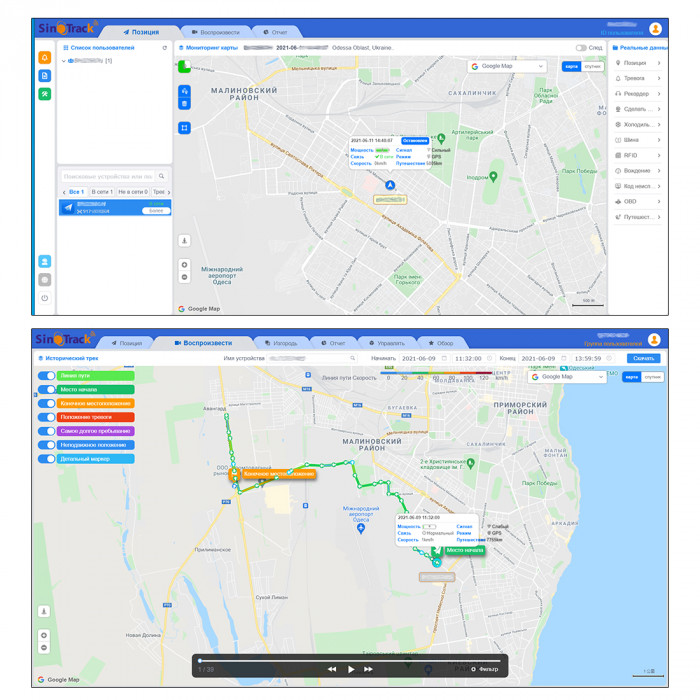
Task: Switch Position map to satellite view
Action: pos(592,66)
